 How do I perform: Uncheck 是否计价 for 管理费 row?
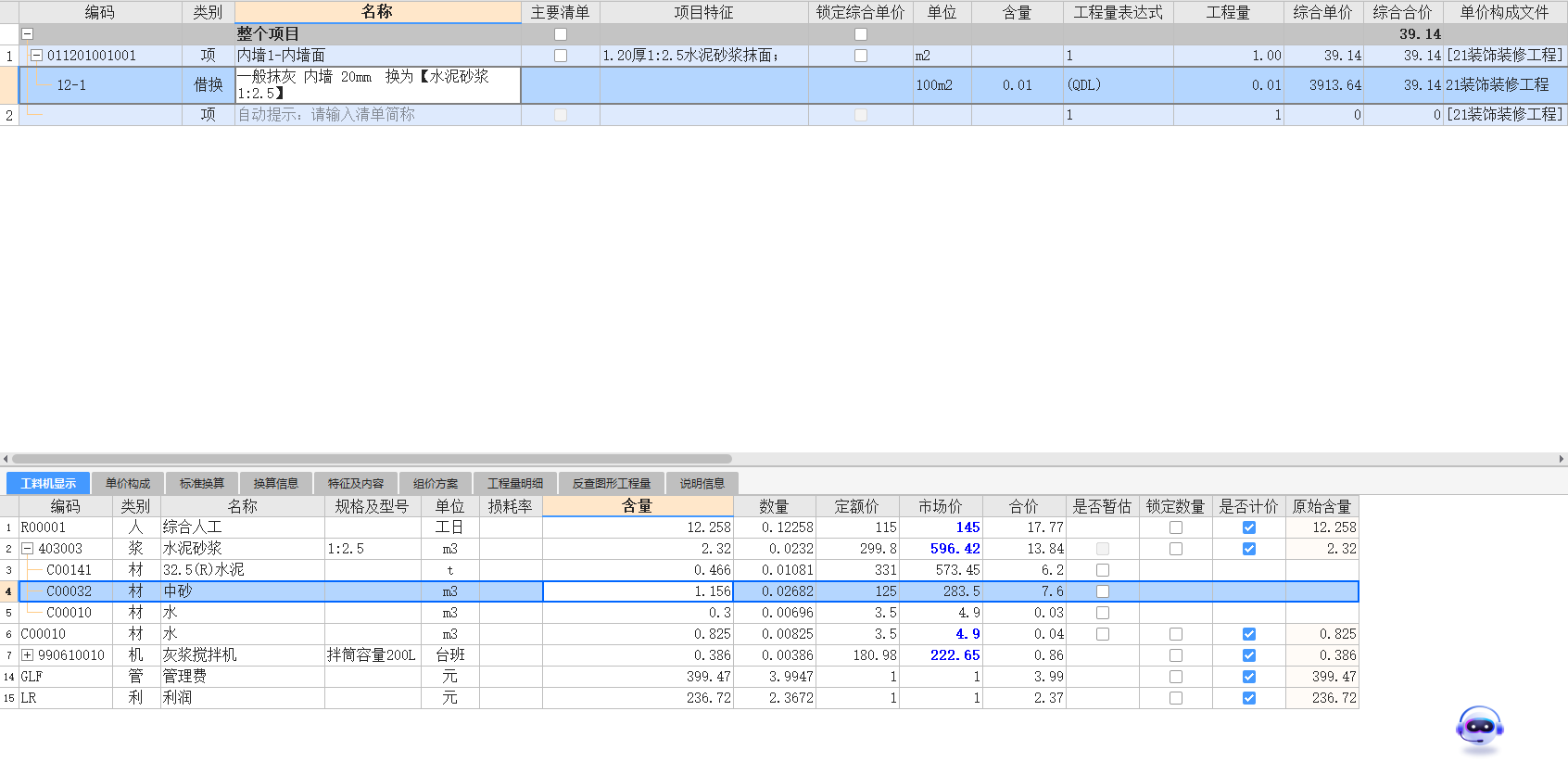[x=1249, y=677]
